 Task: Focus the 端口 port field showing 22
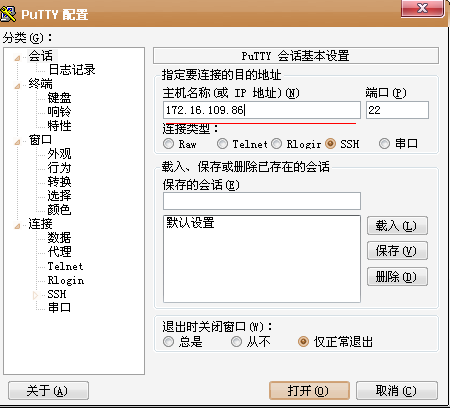tap(397, 110)
